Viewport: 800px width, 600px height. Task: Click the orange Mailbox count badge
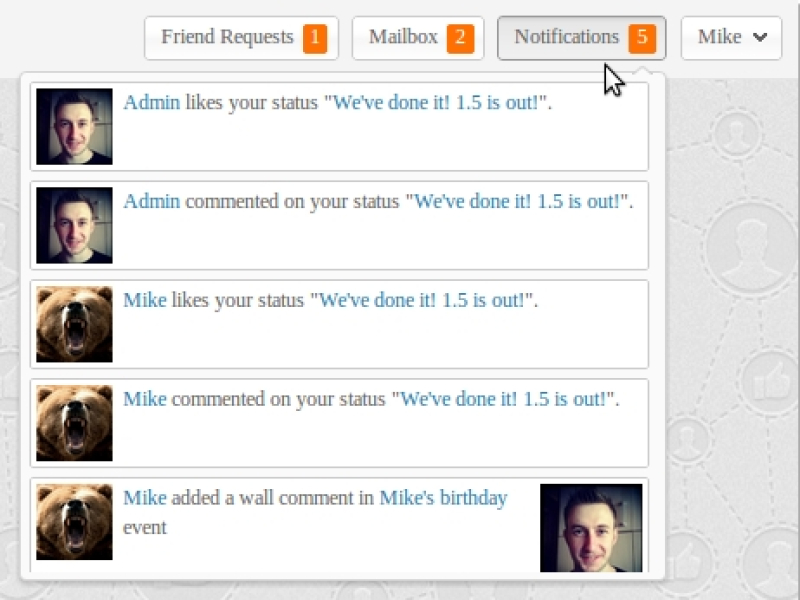460,39
